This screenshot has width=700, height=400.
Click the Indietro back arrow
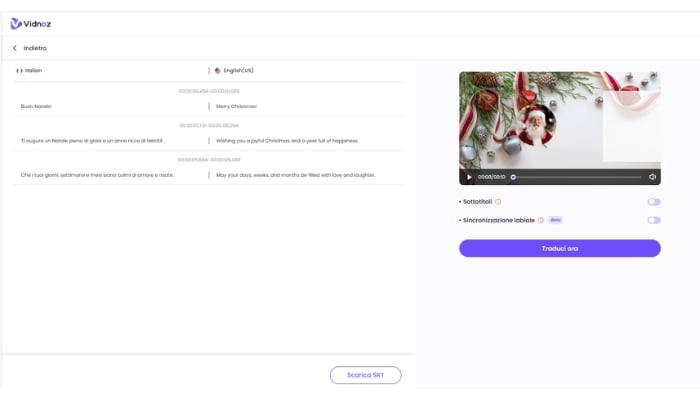coord(15,48)
